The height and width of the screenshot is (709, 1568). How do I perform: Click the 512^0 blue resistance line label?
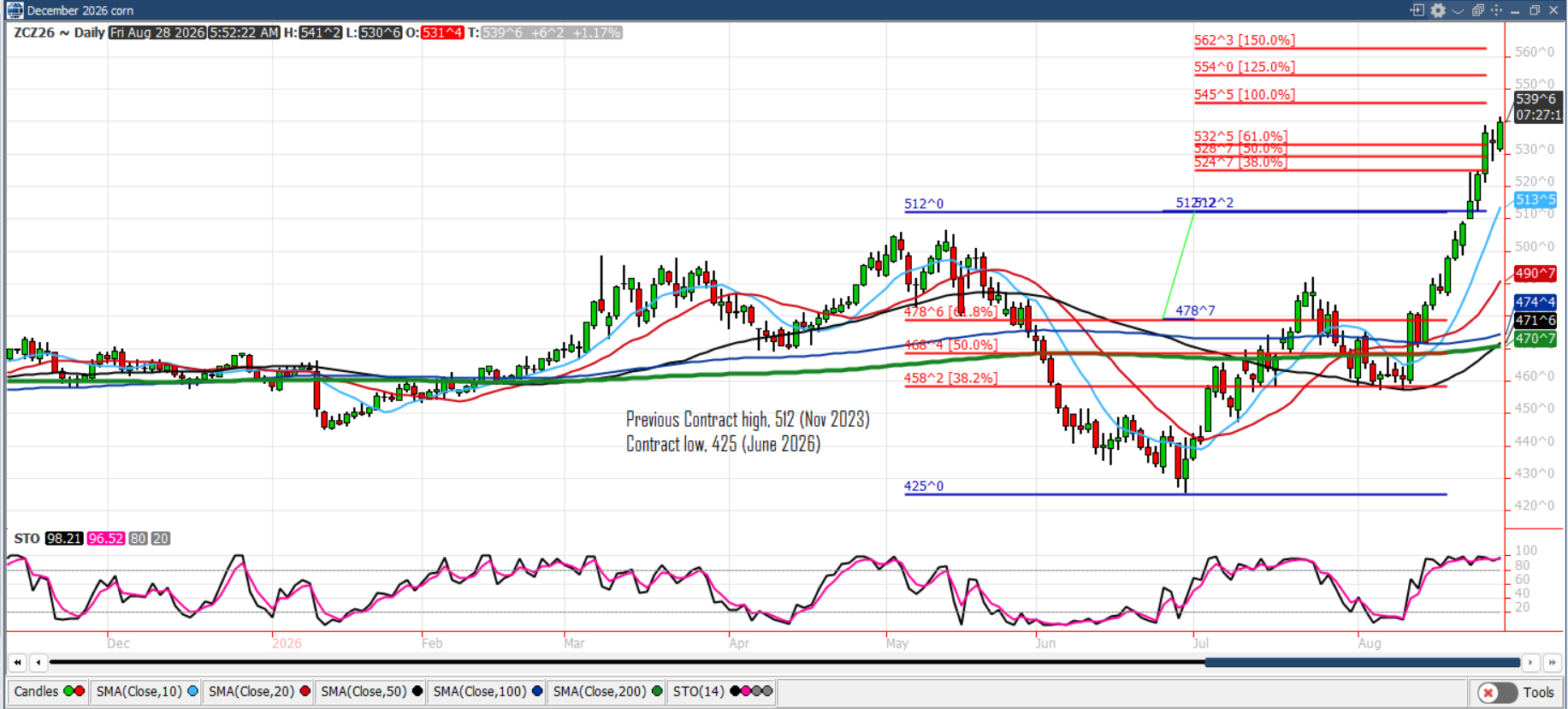pos(924,204)
